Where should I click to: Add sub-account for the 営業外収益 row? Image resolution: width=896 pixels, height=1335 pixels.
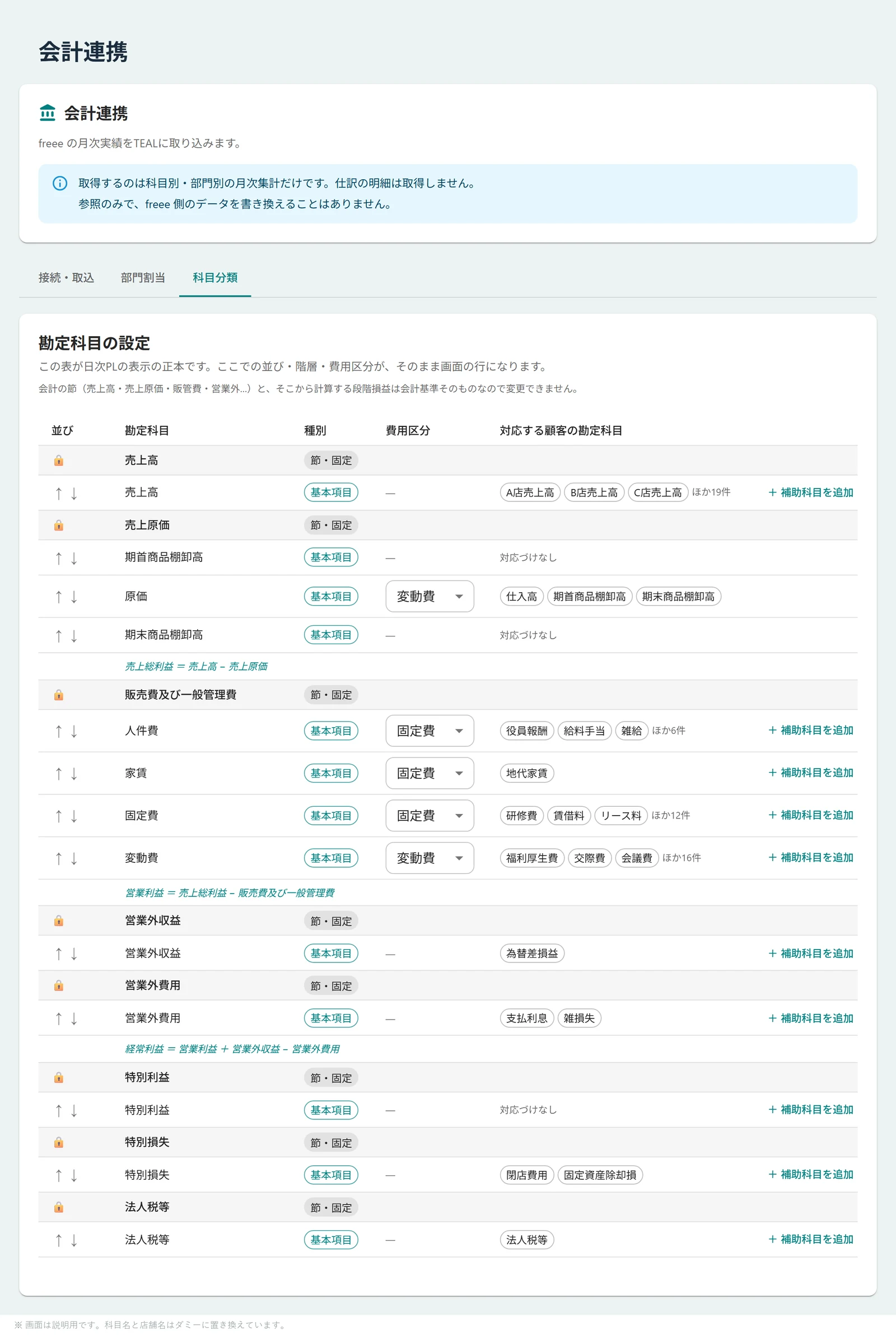point(810,953)
